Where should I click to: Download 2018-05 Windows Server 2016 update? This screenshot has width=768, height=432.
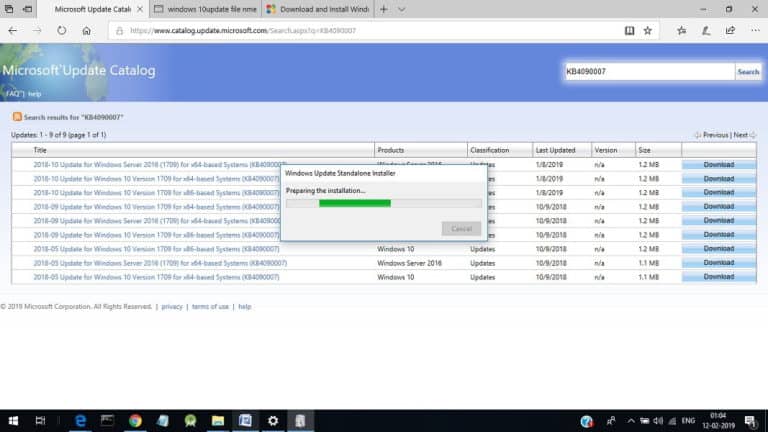pos(719,263)
